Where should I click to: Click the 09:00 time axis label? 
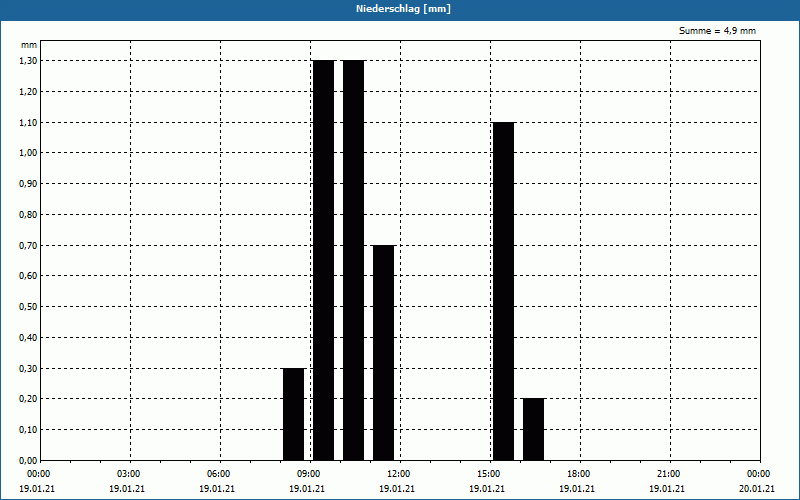[309, 474]
